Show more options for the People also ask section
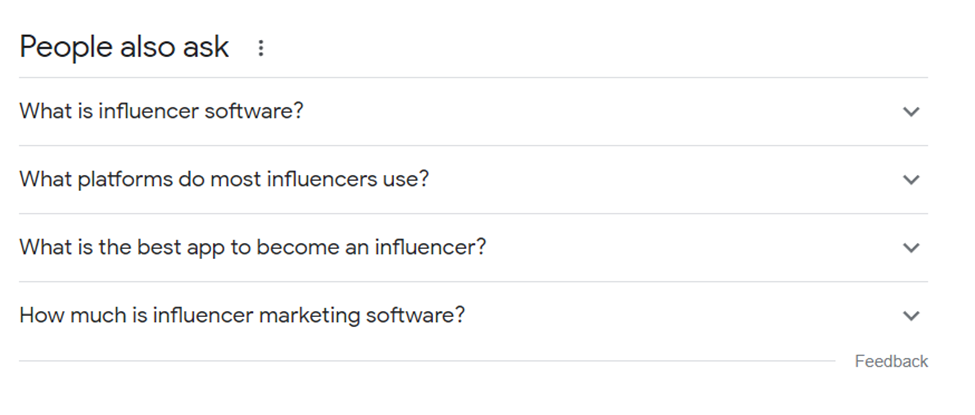The width and height of the screenshot is (975, 415). click(x=261, y=48)
